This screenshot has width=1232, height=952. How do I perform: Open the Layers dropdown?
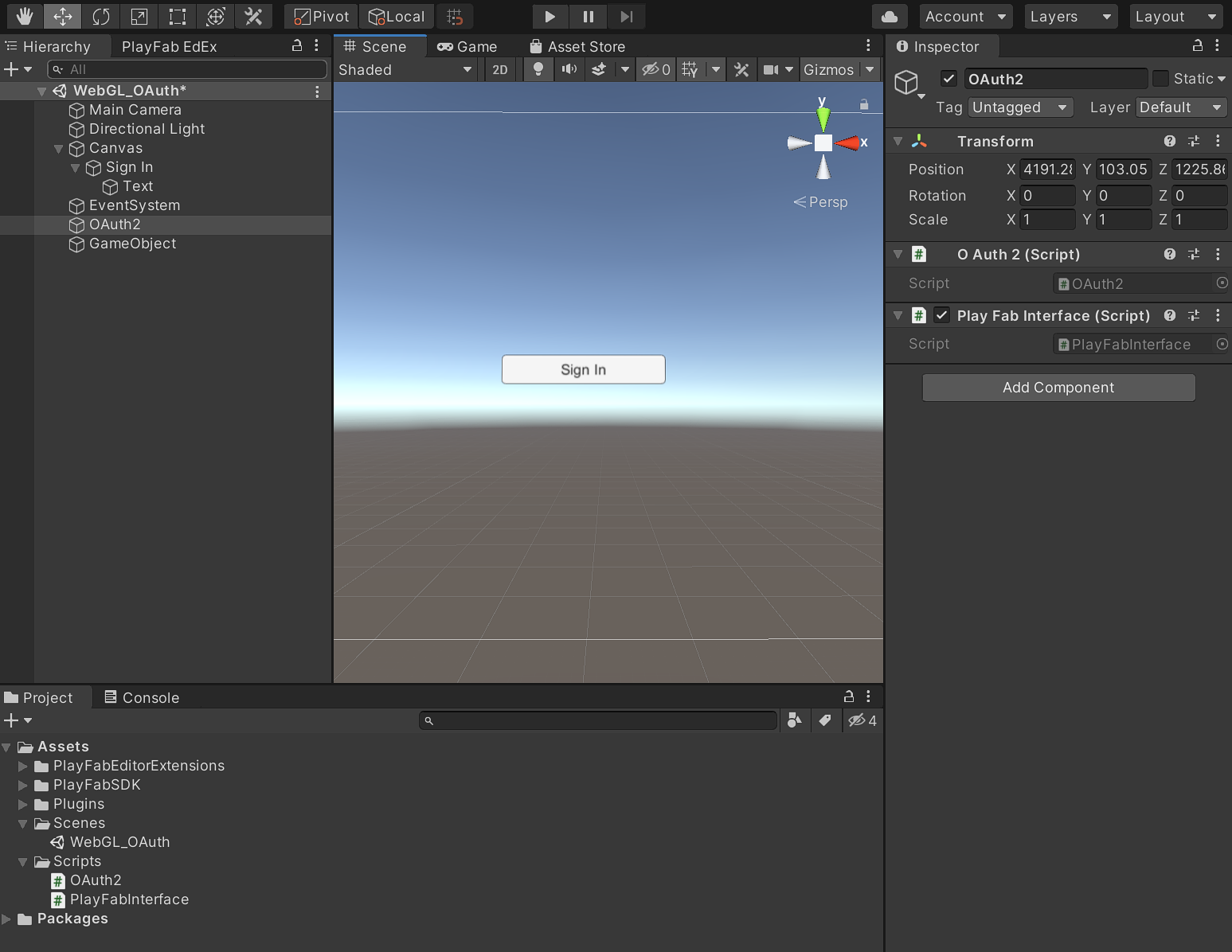coord(1070,16)
